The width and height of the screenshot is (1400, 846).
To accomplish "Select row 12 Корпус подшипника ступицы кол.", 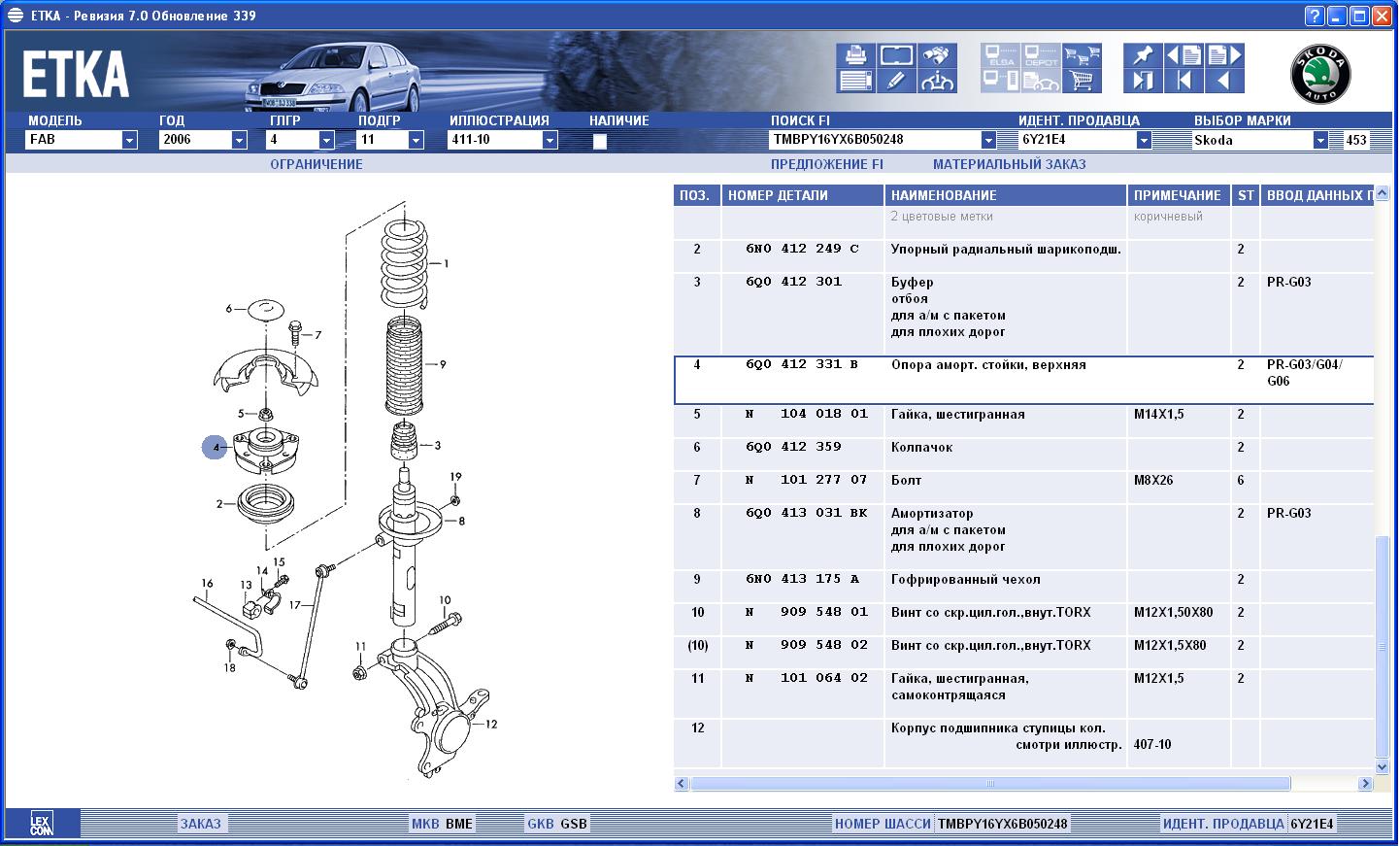I will click(x=1024, y=743).
